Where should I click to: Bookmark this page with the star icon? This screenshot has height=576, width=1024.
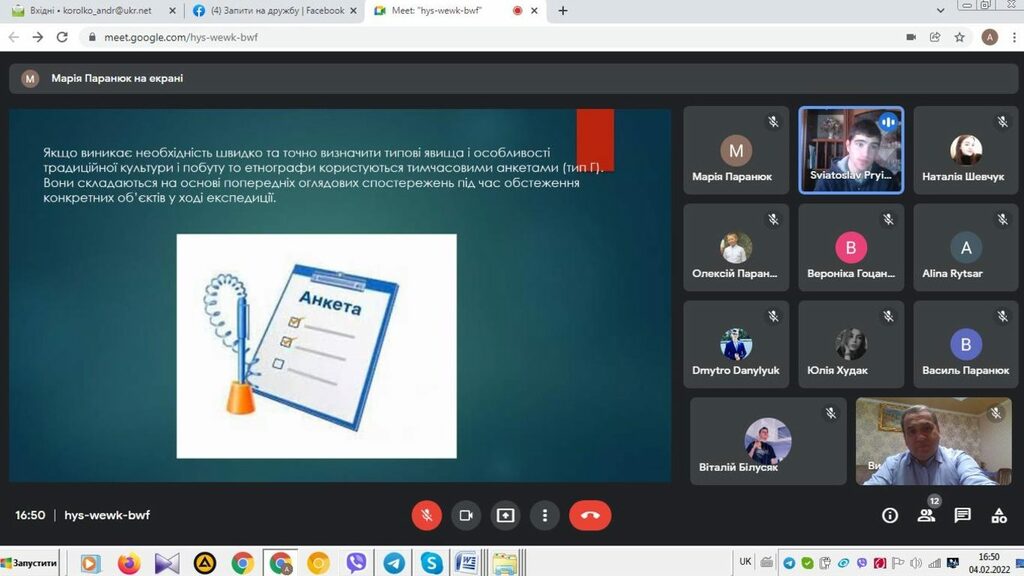coord(960,37)
